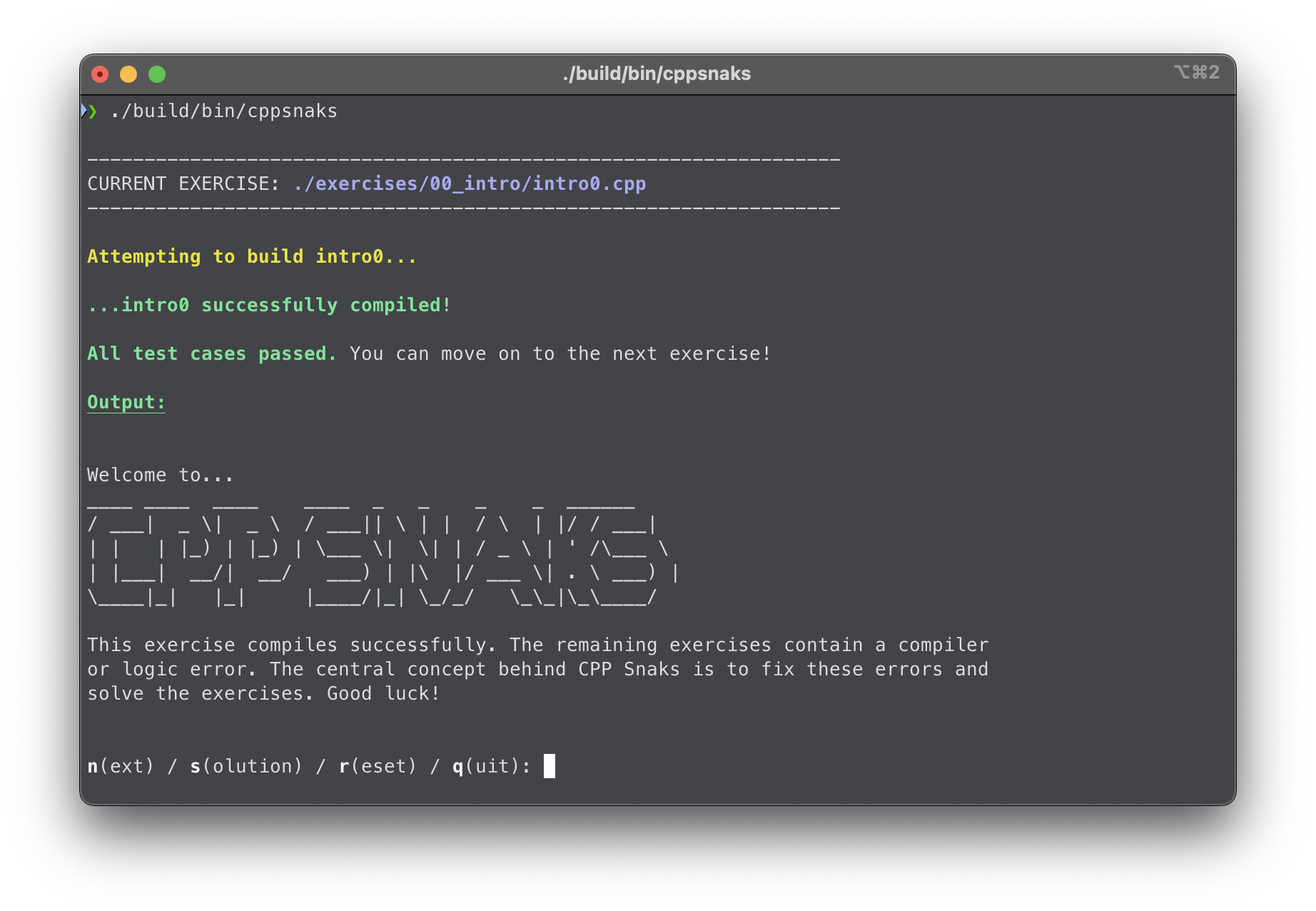Click the typed ./build/bin/cppsnaks command text
1316x911 pixels.
point(223,111)
